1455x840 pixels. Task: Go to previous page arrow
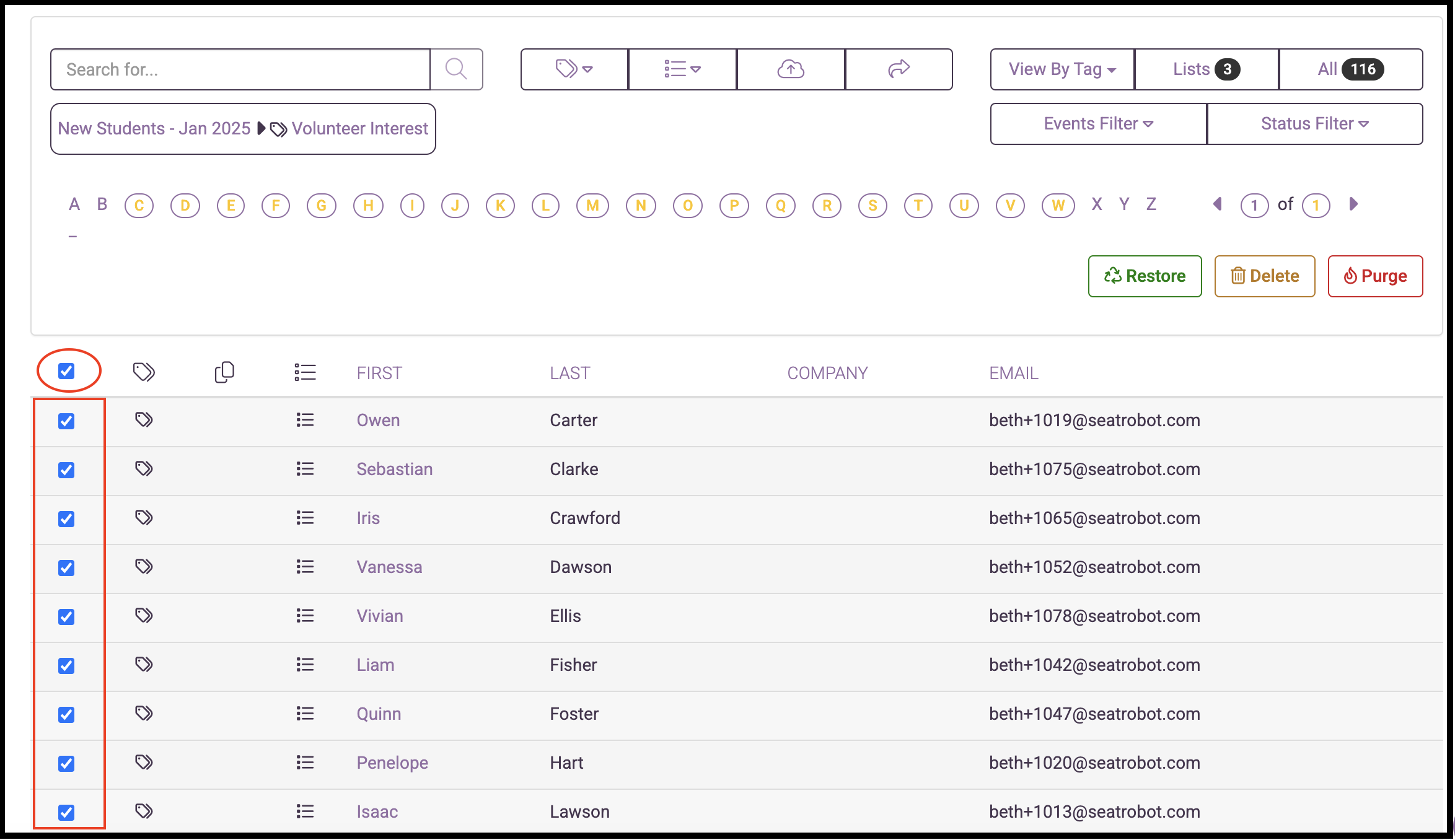[1218, 204]
